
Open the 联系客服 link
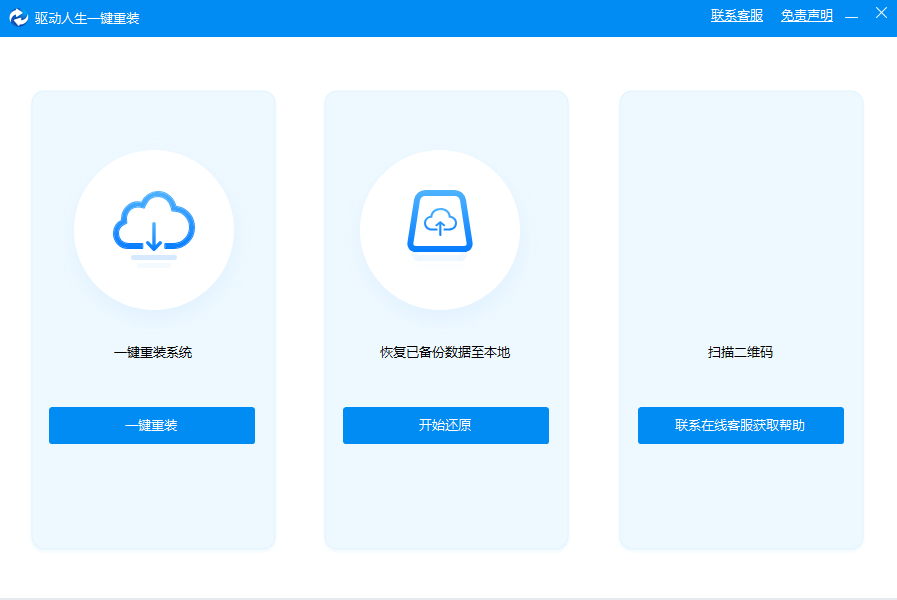click(x=737, y=16)
